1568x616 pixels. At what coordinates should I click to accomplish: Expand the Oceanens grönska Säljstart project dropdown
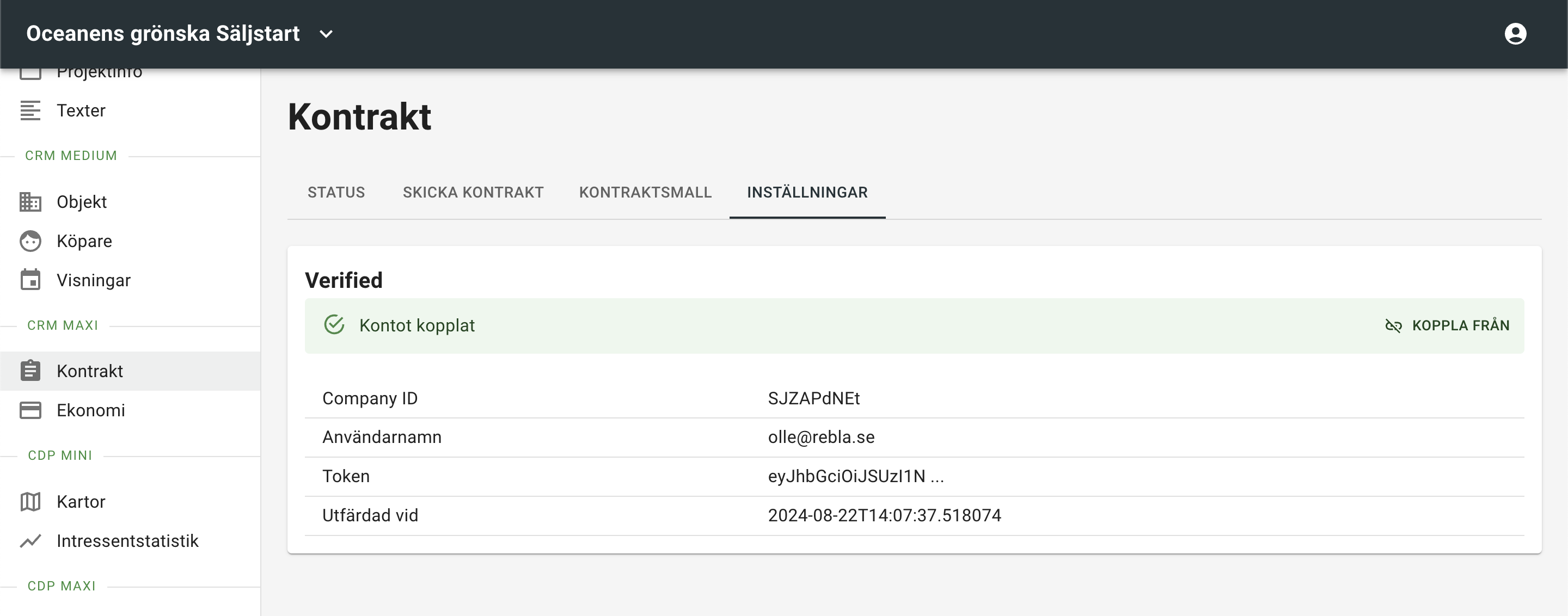[326, 34]
